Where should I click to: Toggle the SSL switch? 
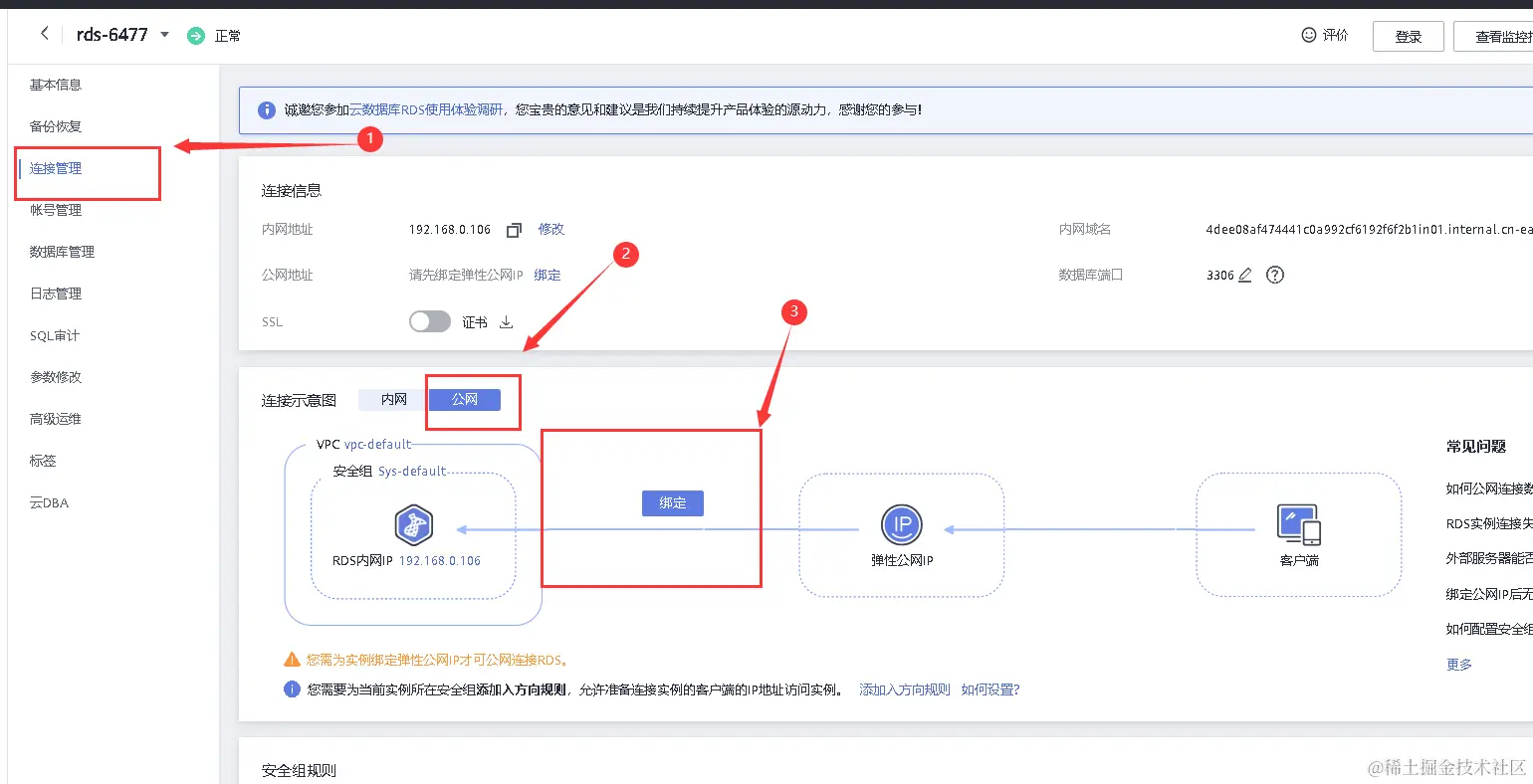point(430,321)
